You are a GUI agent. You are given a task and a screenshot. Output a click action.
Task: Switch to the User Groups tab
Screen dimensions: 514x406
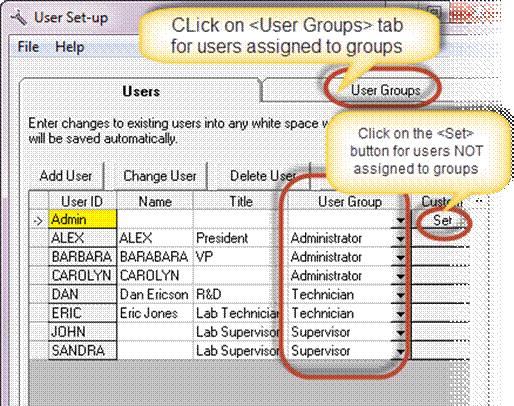coord(386,90)
